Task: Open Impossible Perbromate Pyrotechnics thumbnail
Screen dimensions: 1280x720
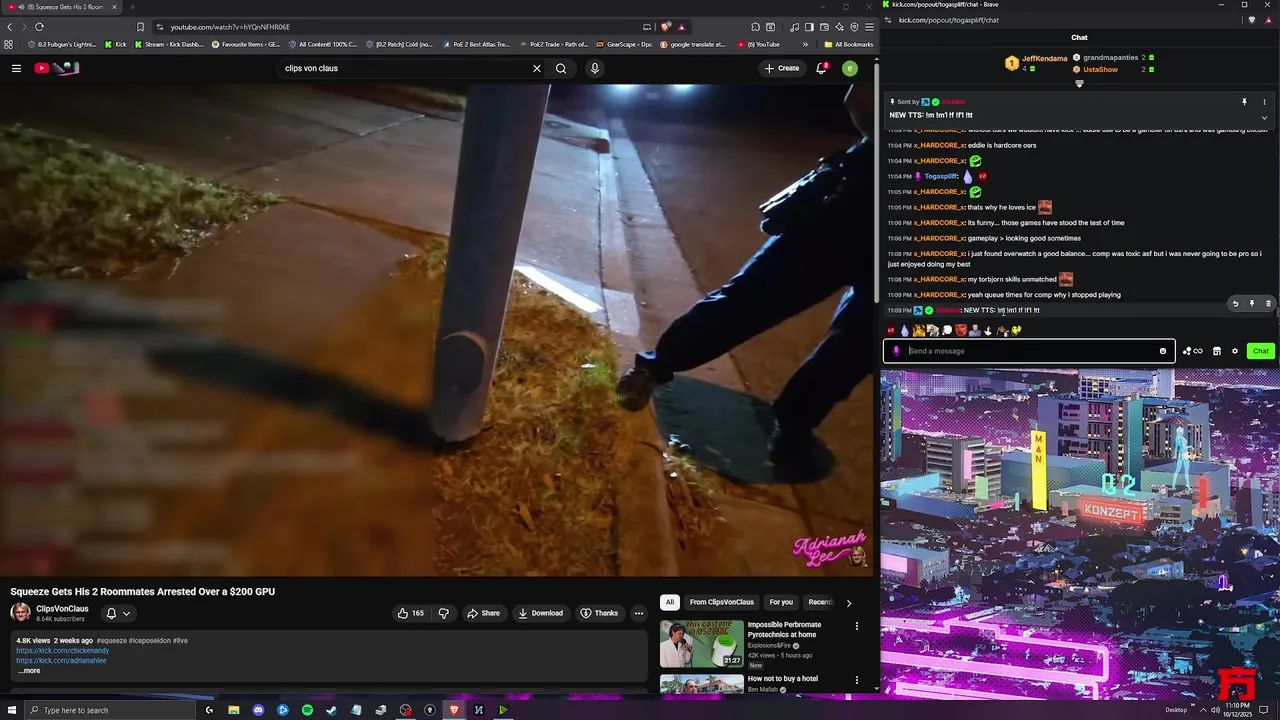Action: [701, 643]
